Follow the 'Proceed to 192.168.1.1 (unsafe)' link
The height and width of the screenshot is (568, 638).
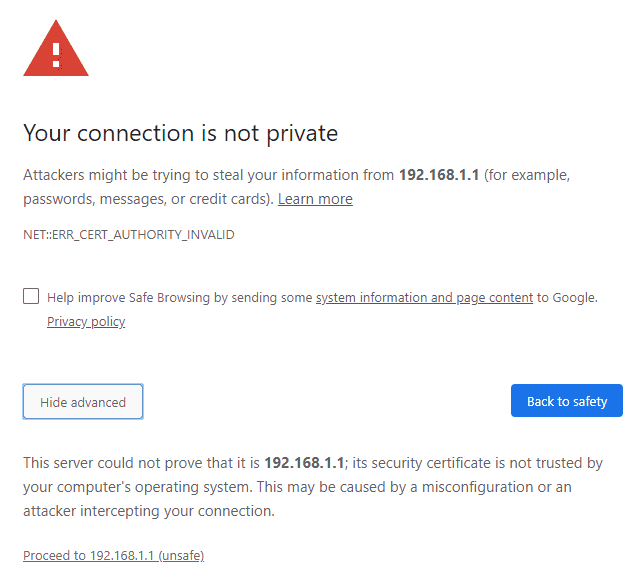pos(114,555)
